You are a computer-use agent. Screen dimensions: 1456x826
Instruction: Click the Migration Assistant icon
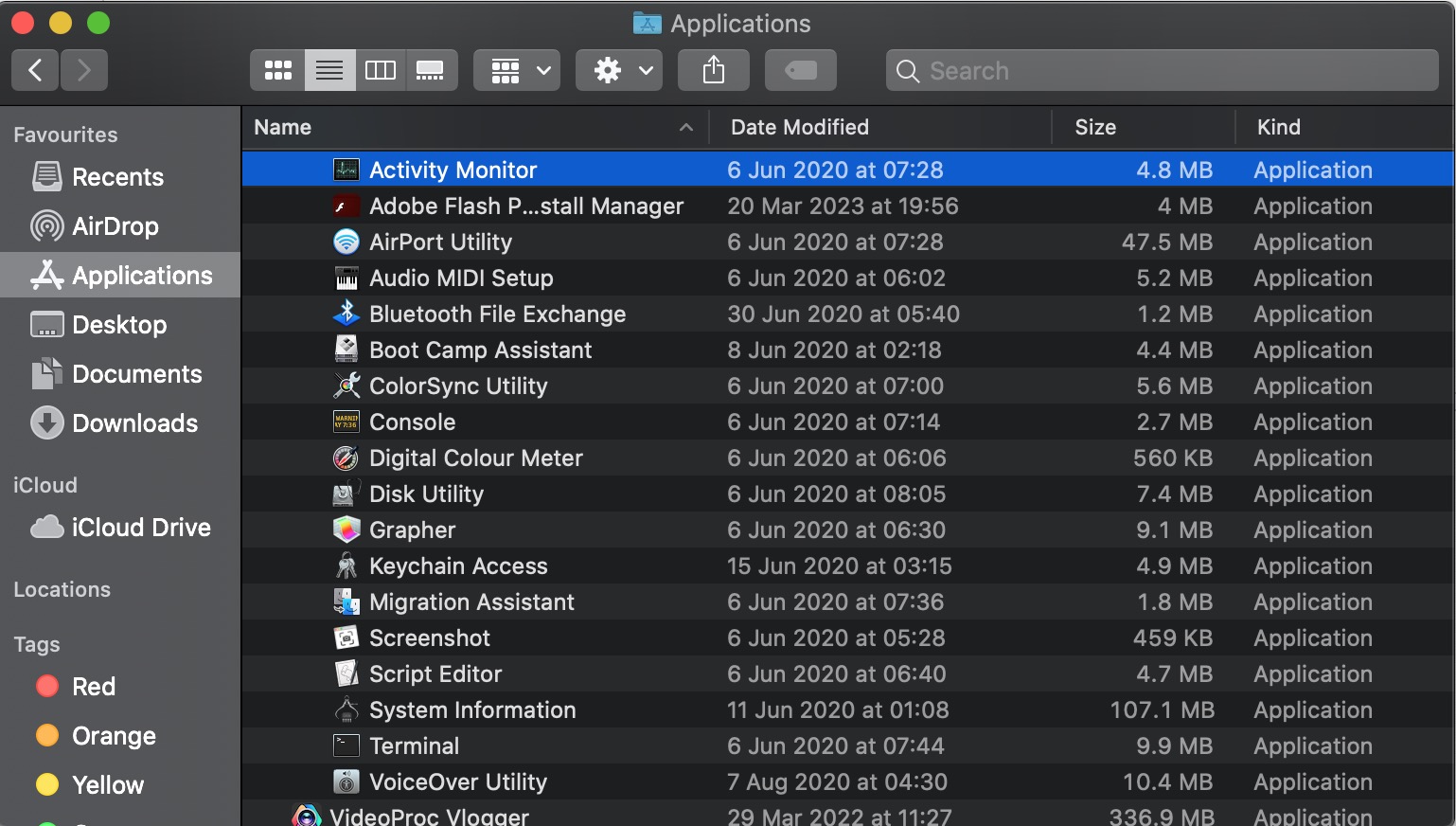pos(346,602)
